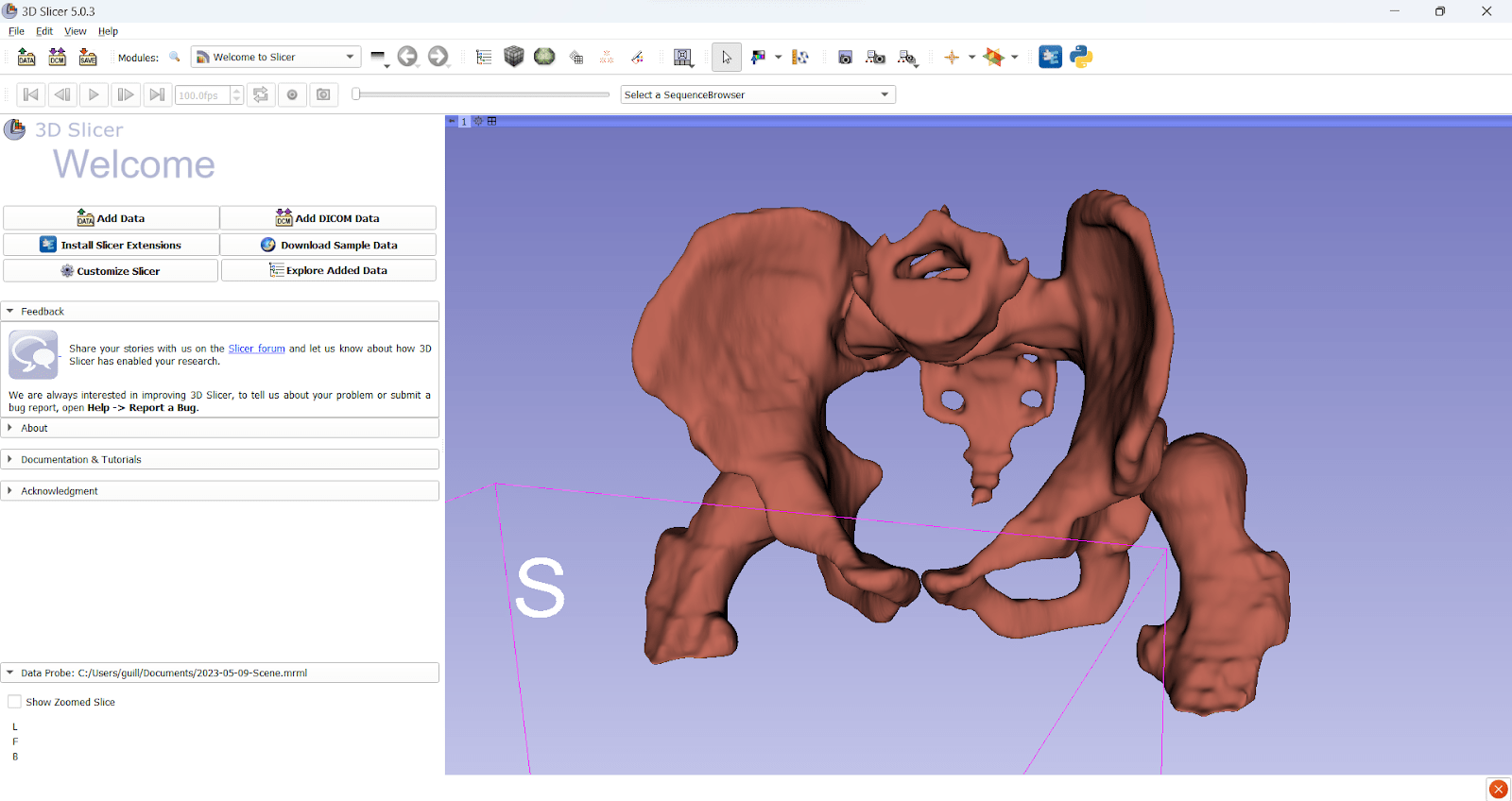Open the Slicer forum link
Viewport: 1512px width, 801px height.
point(256,349)
